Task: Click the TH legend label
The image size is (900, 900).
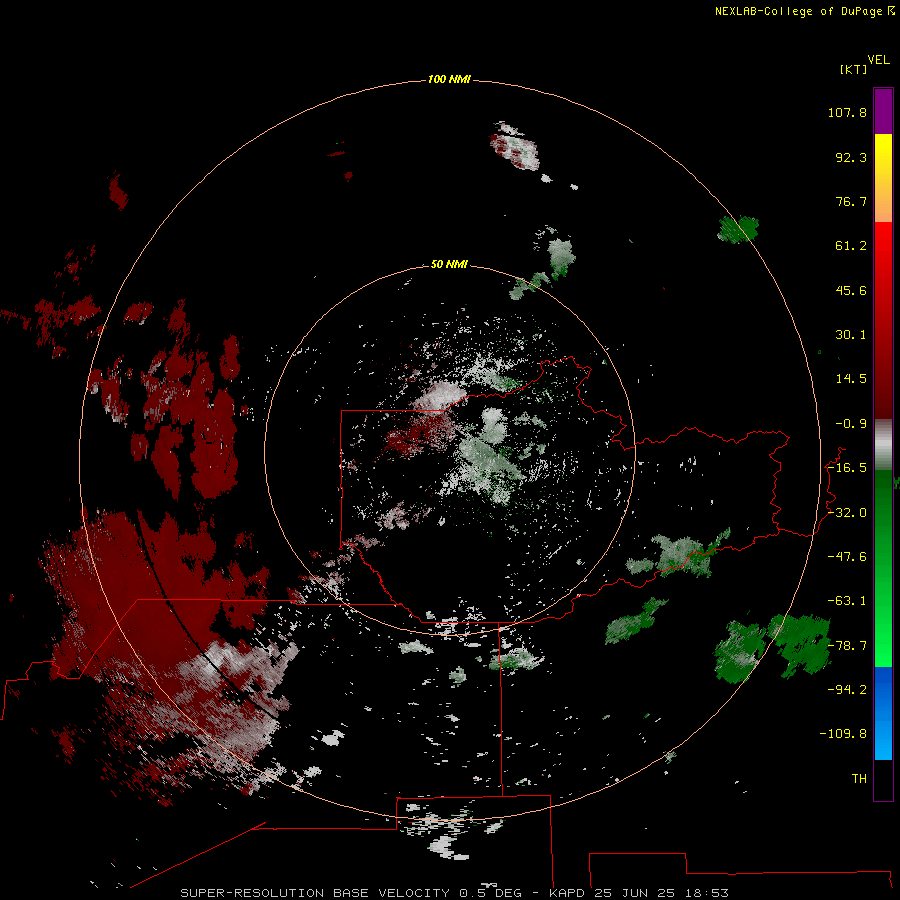Action: click(859, 779)
